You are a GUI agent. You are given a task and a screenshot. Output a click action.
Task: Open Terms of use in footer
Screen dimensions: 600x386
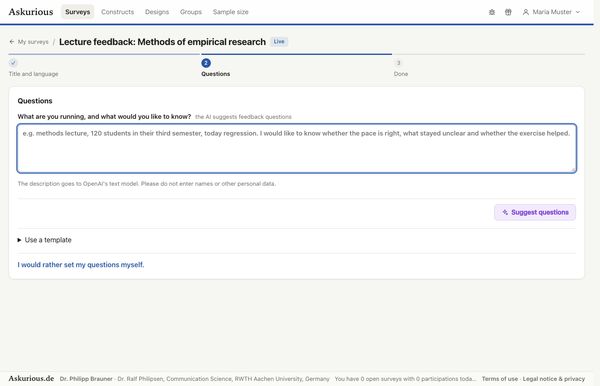click(499, 379)
